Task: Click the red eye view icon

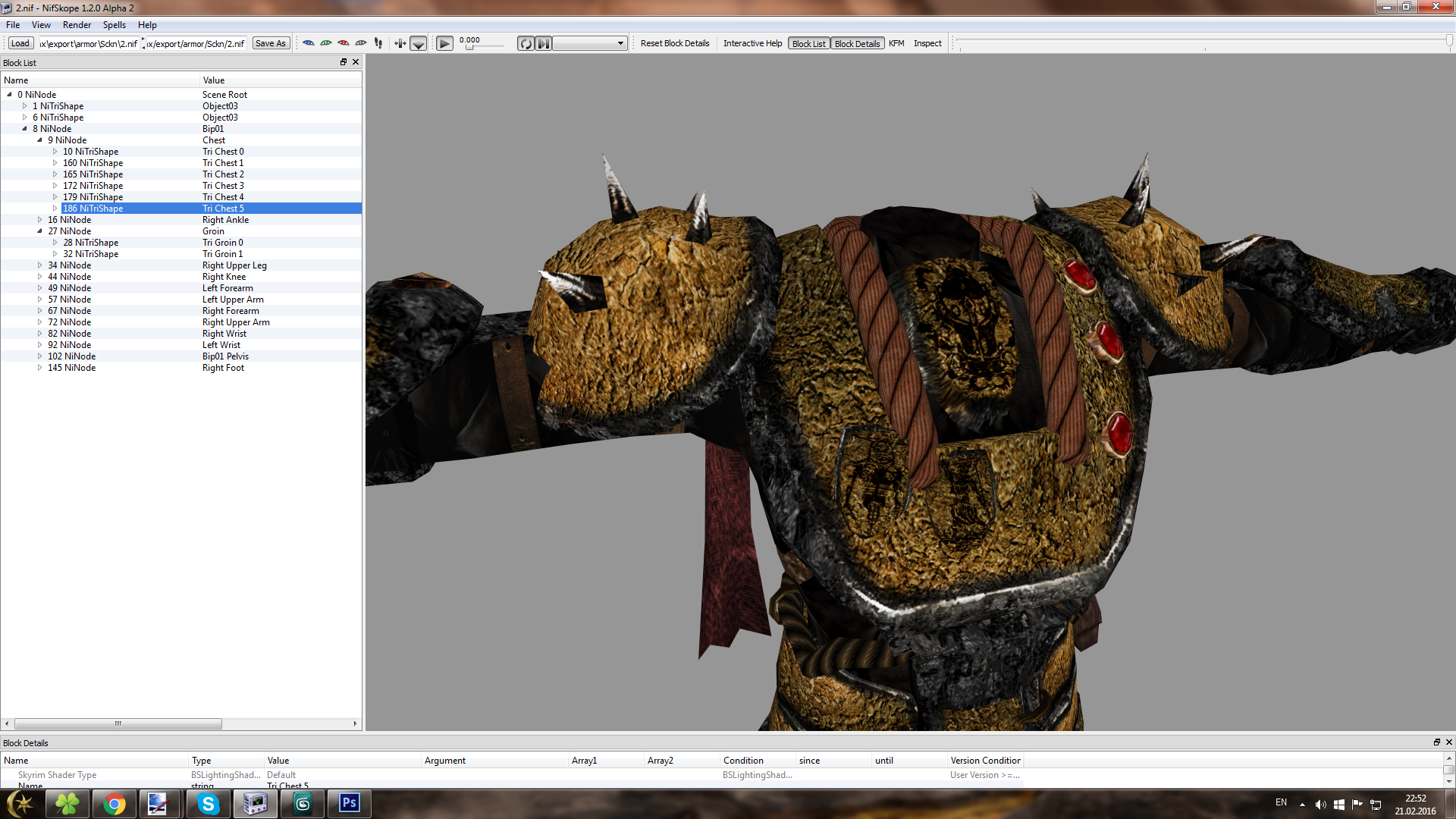Action: (x=344, y=43)
